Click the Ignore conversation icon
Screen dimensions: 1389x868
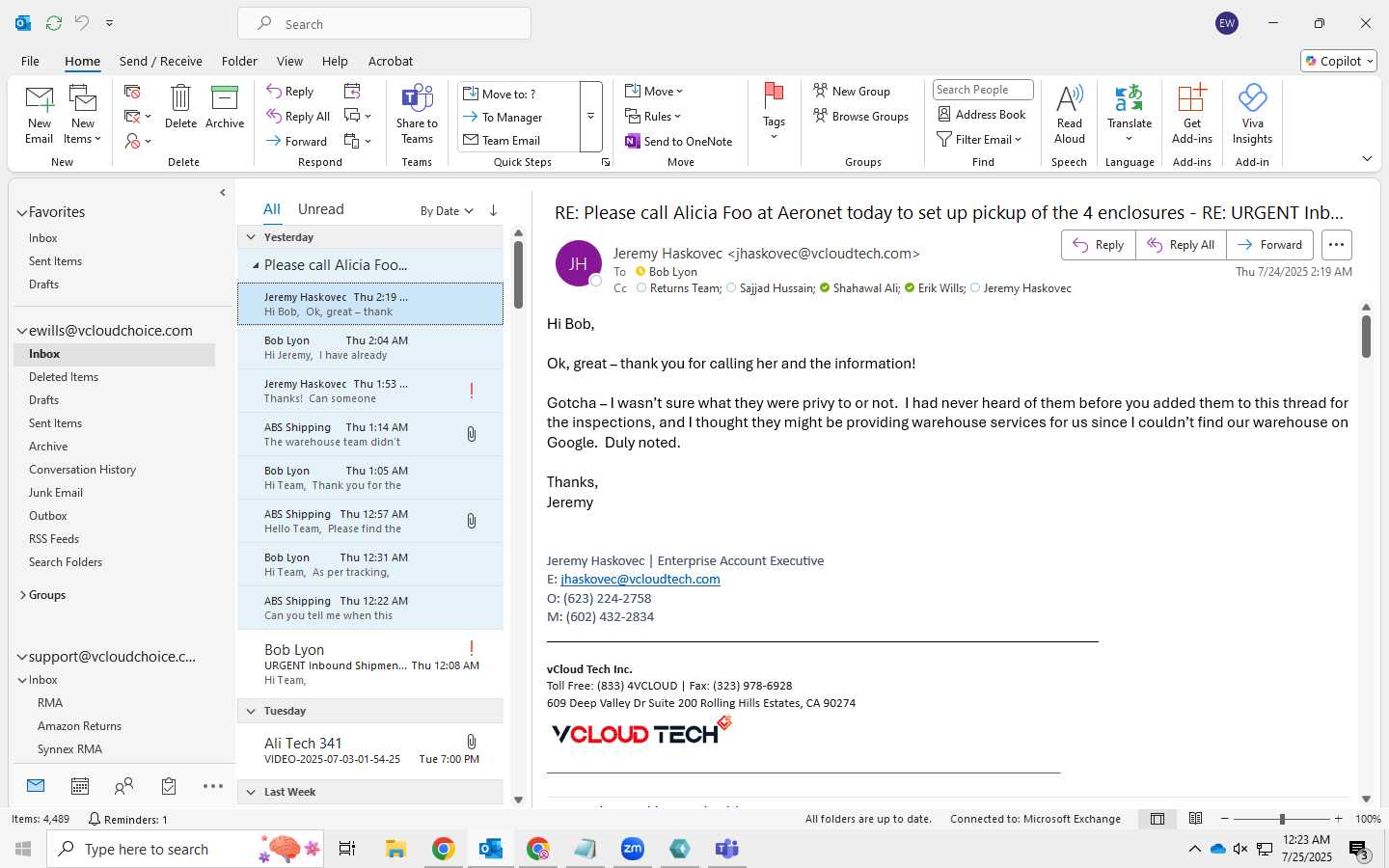click(x=133, y=92)
